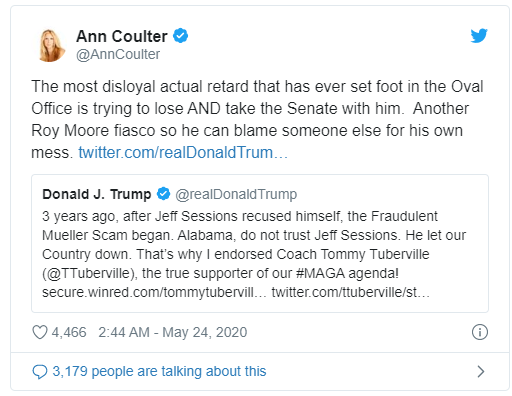Viewport: 512px width, 396px height.
Task: Click the speech bubble reply icon
Action: click(x=40, y=371)
